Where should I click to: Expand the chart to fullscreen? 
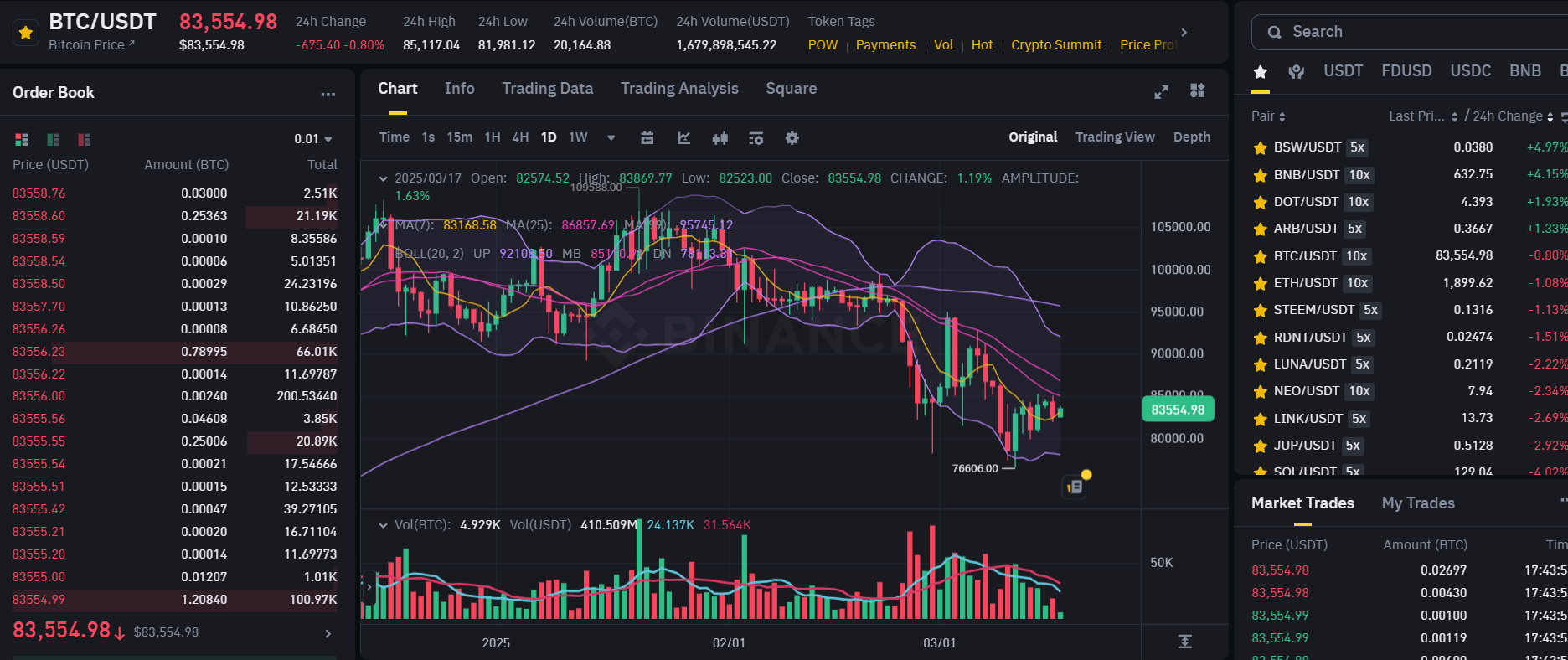point(1161,91)
